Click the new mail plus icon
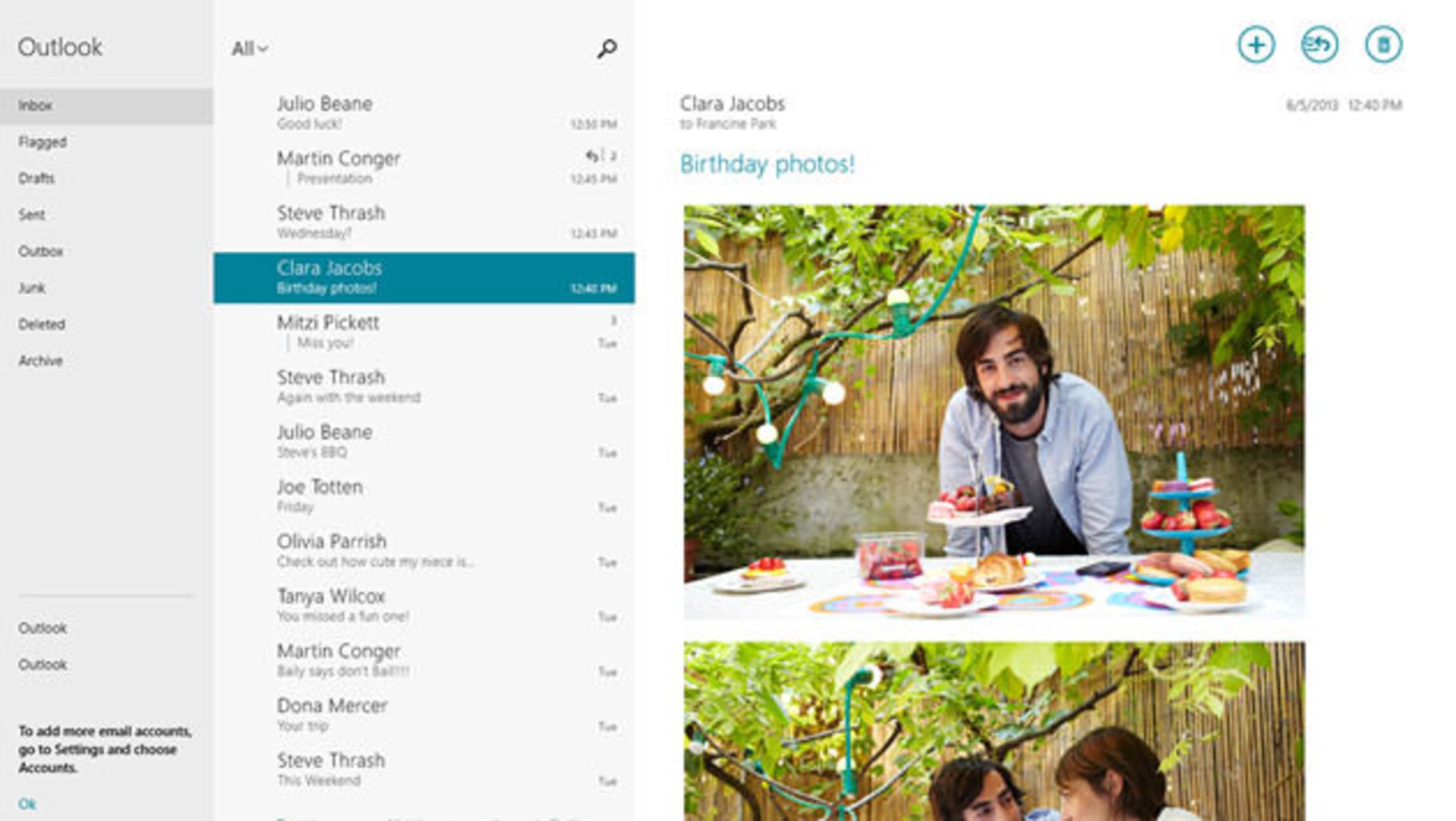This screenshot has width=1456, height=821. pos(1256,45)
